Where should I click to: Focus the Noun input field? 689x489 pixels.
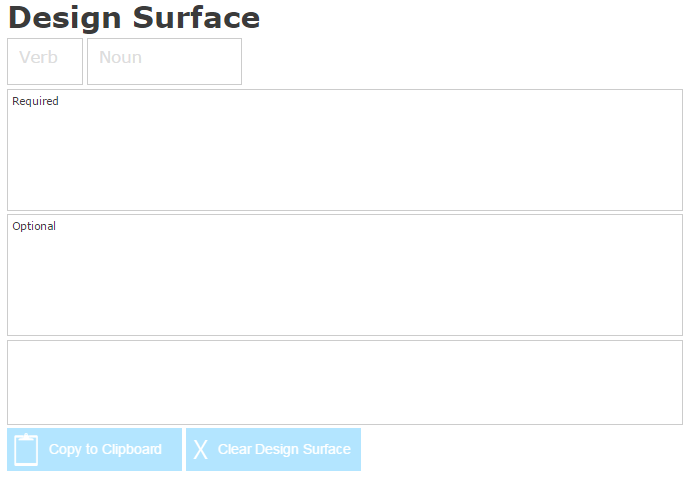click(164, 62)
